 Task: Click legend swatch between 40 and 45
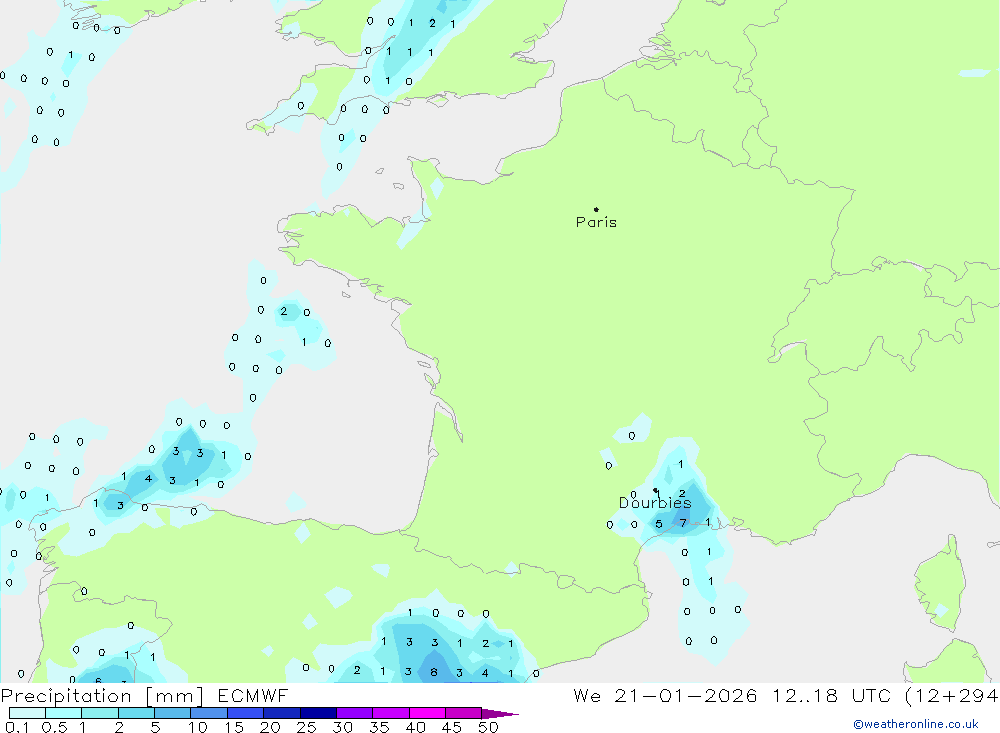(427, 713)
